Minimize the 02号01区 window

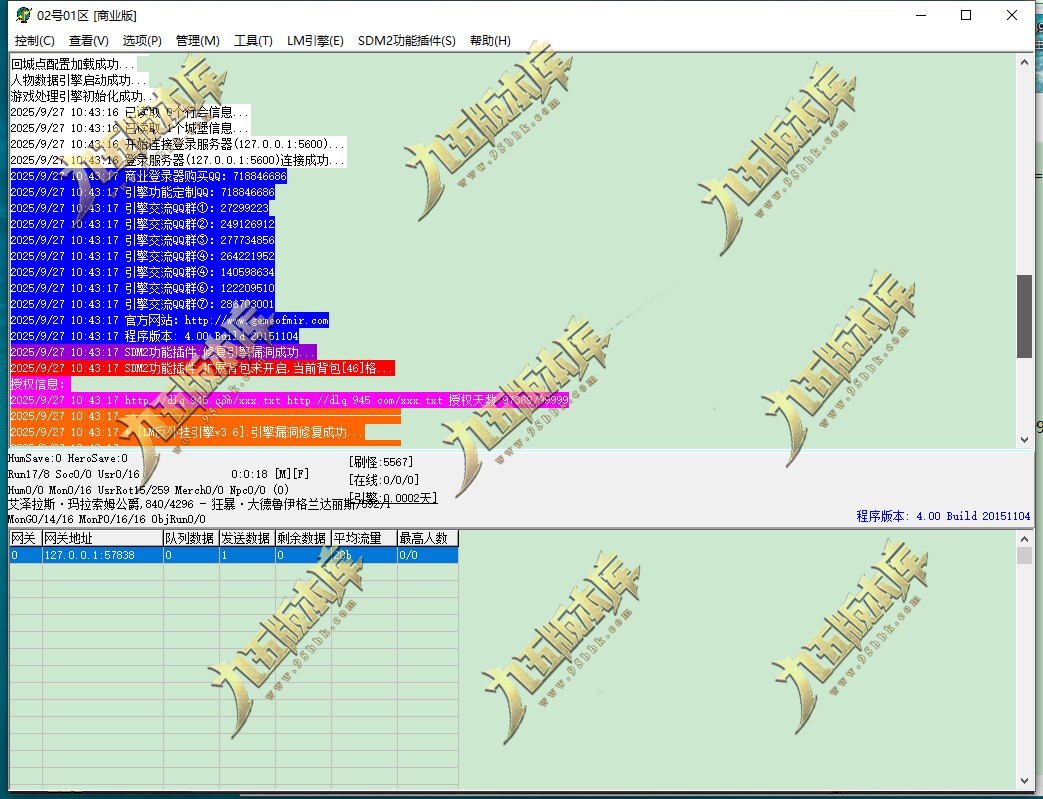coord(921,15)
